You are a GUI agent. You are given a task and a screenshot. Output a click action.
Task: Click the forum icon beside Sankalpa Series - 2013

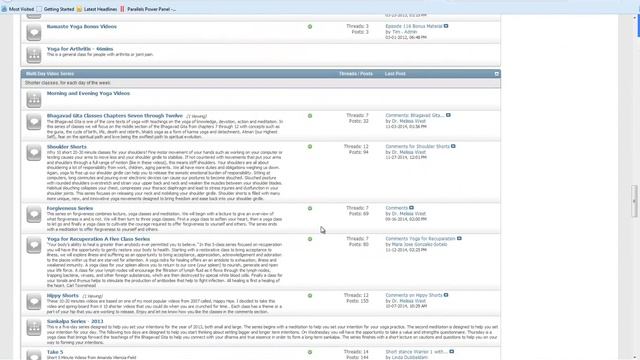34,328
